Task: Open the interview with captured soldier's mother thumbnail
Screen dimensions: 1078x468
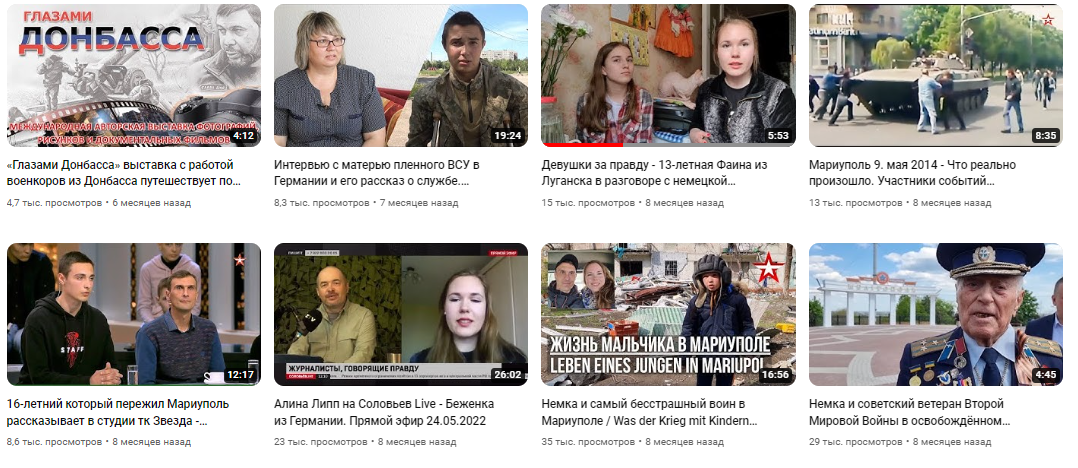Action: pyautogui.click(x=401, y=76)
